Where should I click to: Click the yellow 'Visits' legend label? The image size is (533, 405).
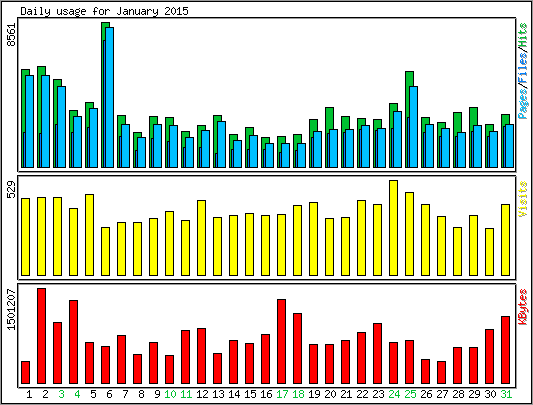click(523, 199)
